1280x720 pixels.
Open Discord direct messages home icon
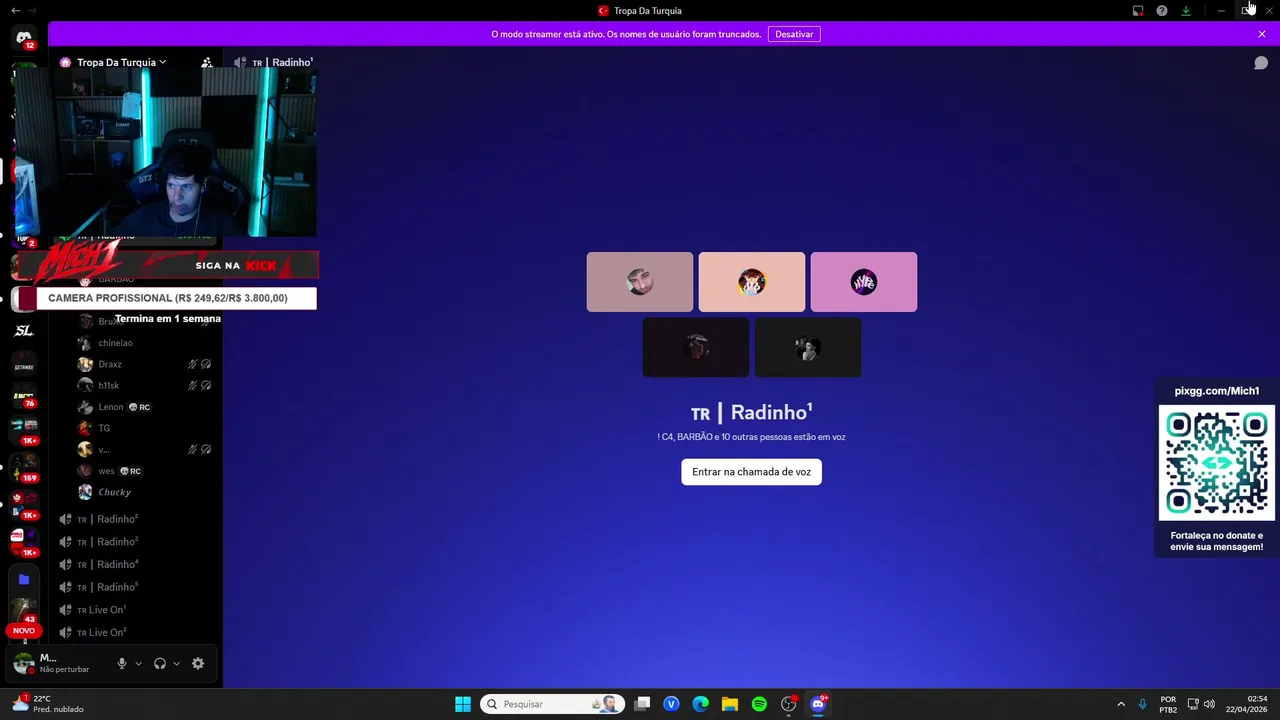(x=24, y=38)
